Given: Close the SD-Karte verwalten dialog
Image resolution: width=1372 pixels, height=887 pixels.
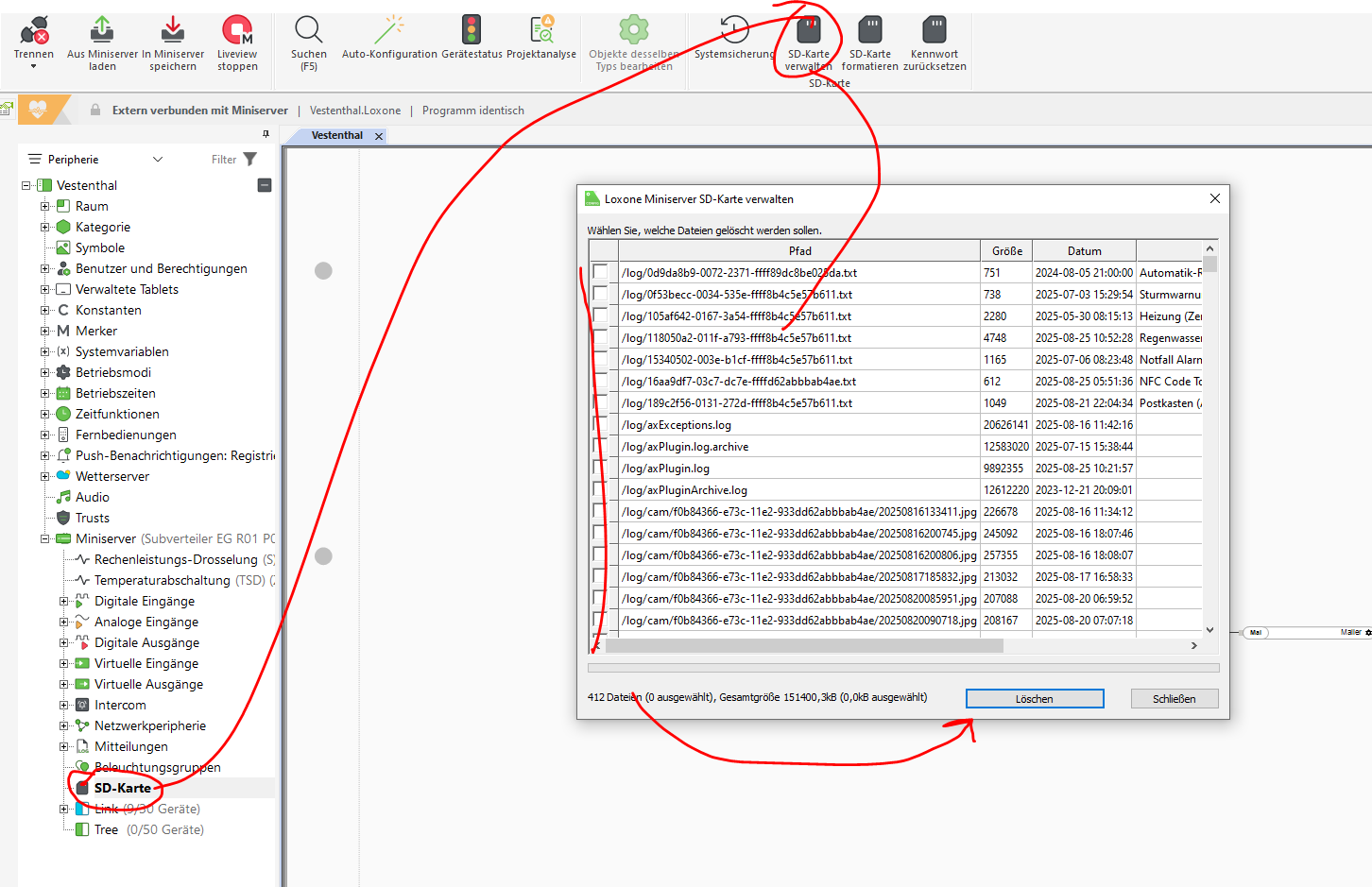Looking at the screenshot, I should click(1215, 198).
